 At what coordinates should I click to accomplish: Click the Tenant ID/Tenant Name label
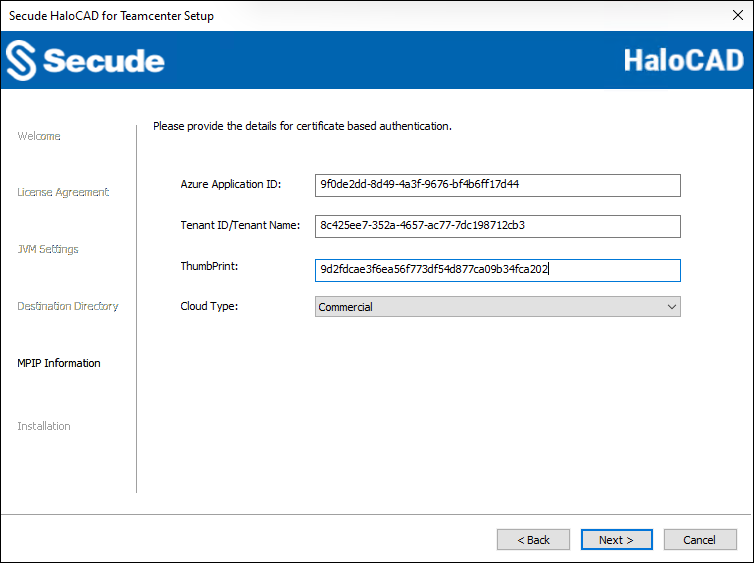pyautogui.click(x=240, y=225)
